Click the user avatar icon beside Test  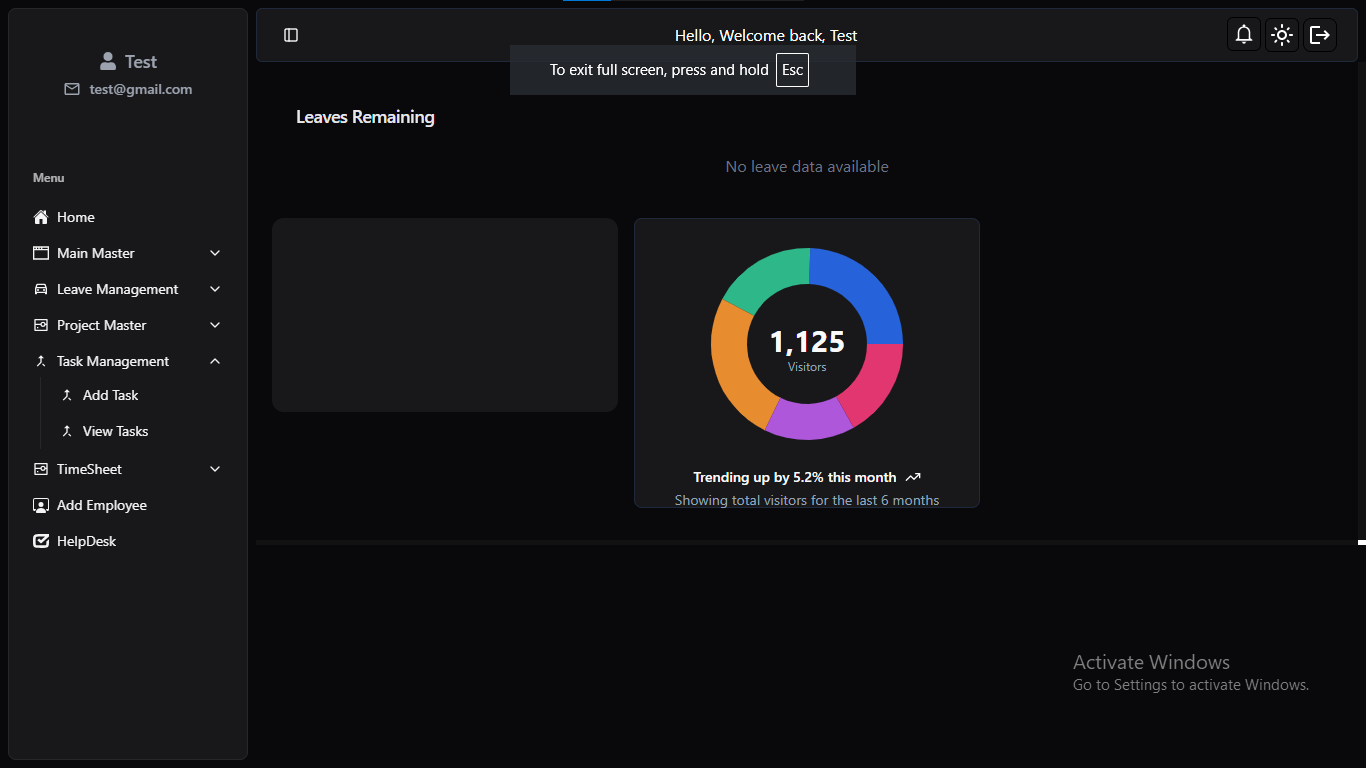pos(108,61)
